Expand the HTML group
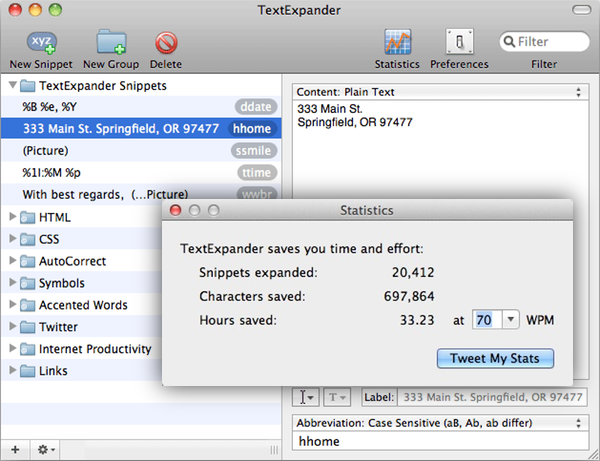This screenshot has width=600, height=461. click(x=13, y=217)
